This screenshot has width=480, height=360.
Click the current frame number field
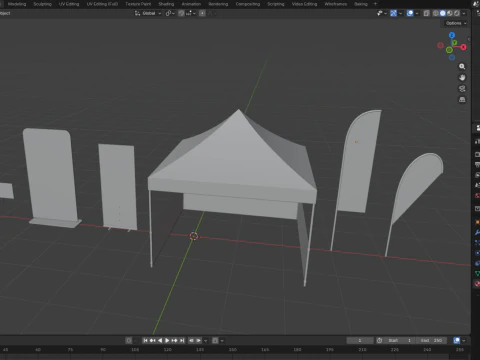pyautogui.click(x=360, y=340)
